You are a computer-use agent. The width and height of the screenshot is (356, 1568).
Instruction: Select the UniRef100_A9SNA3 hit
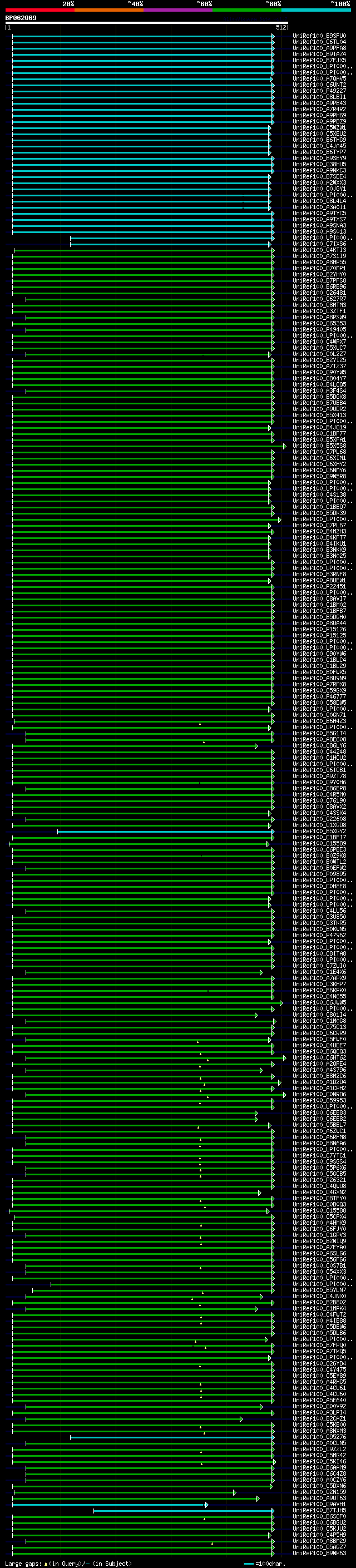point(319,226)
